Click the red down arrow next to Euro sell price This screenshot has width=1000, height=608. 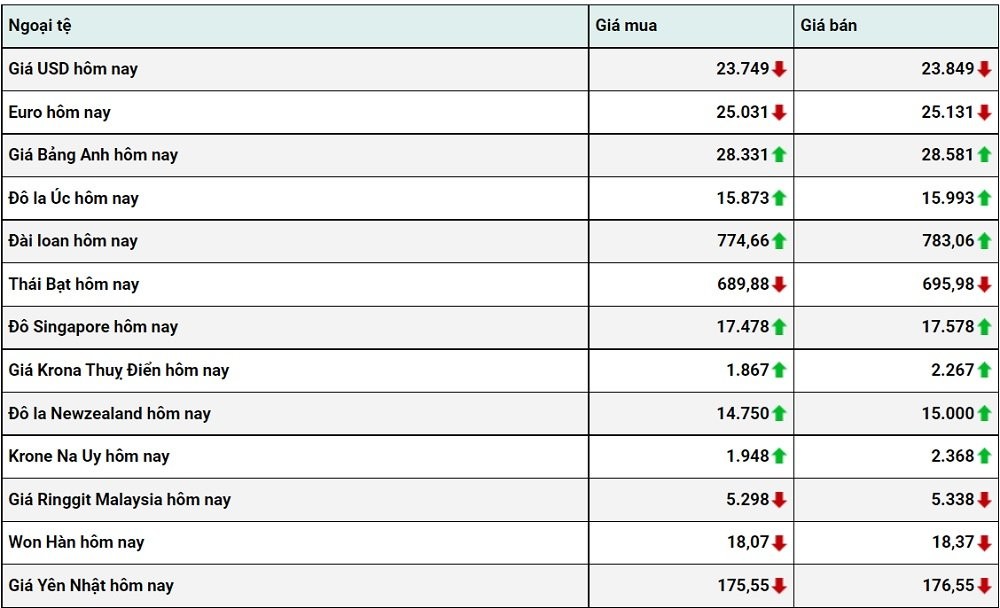pos(984,112)
